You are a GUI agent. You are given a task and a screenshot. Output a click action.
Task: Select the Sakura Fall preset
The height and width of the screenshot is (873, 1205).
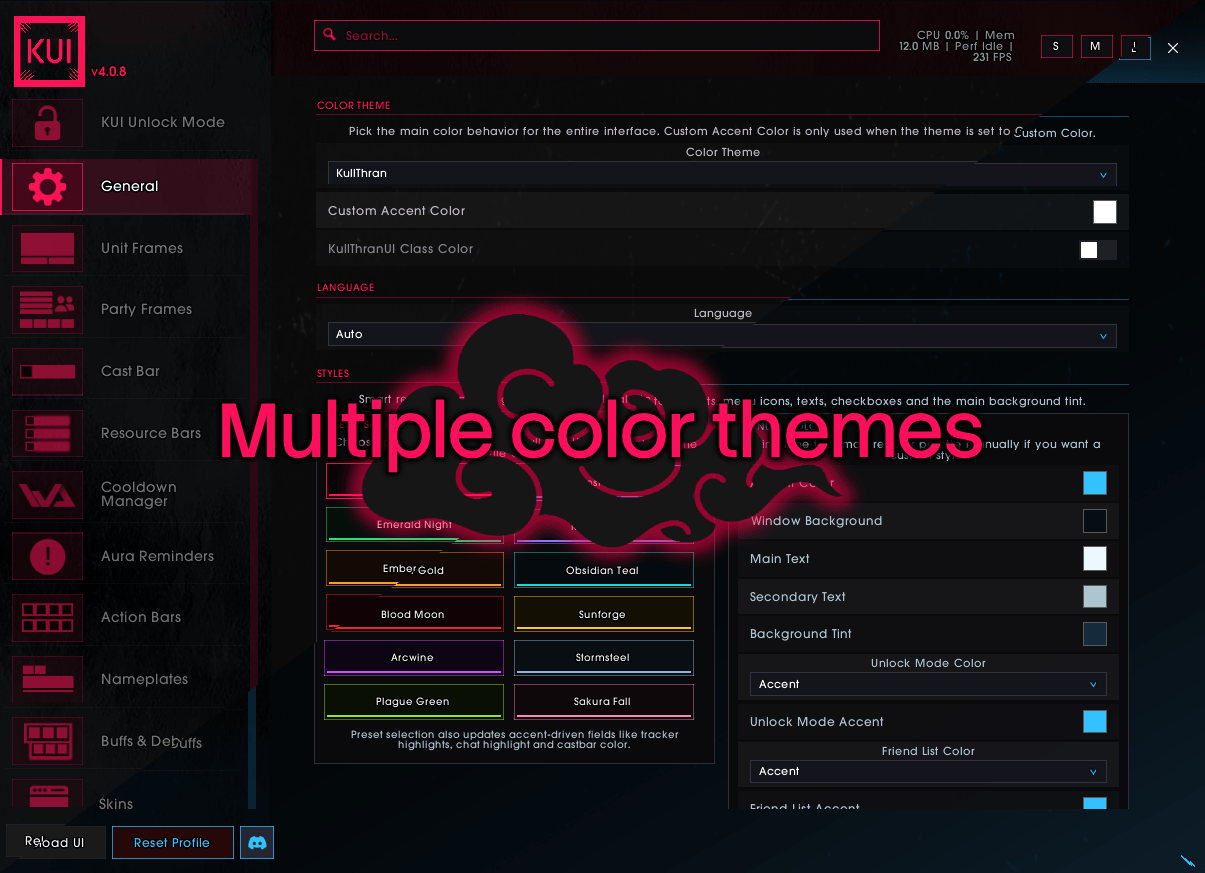pyautogui.click(x=603, y=702)
